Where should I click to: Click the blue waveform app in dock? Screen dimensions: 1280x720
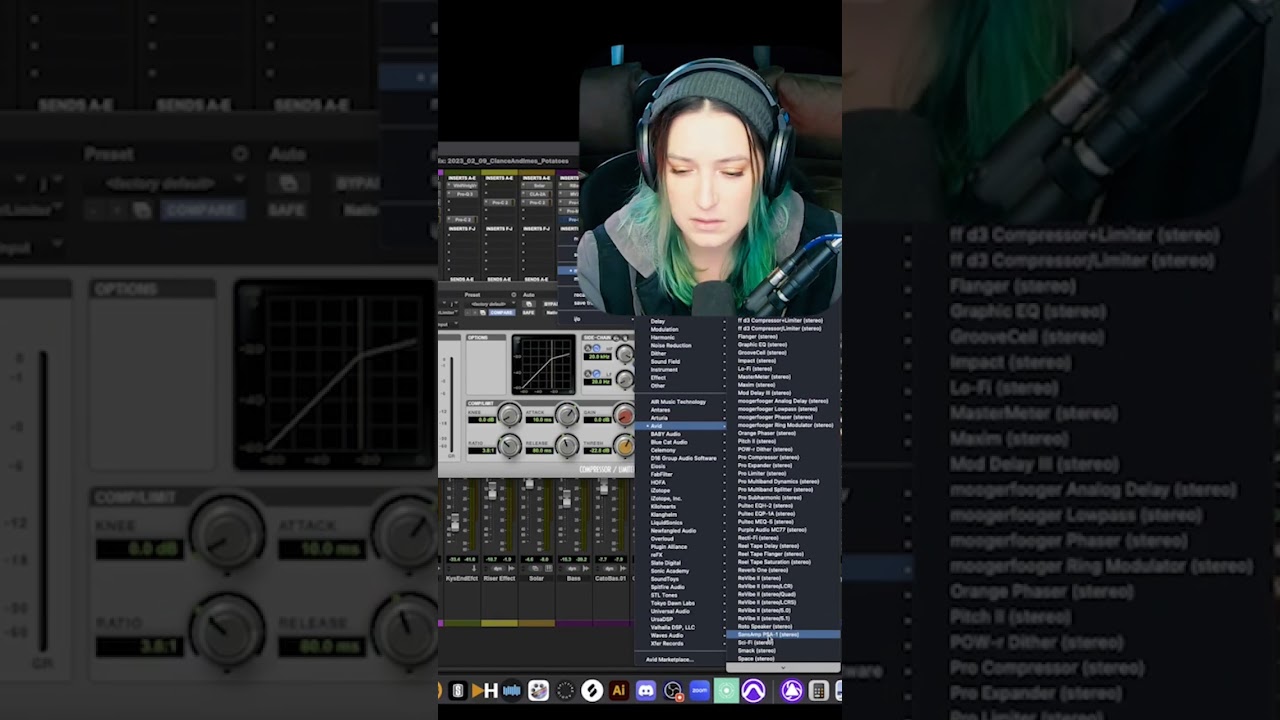tap(512, 690)
